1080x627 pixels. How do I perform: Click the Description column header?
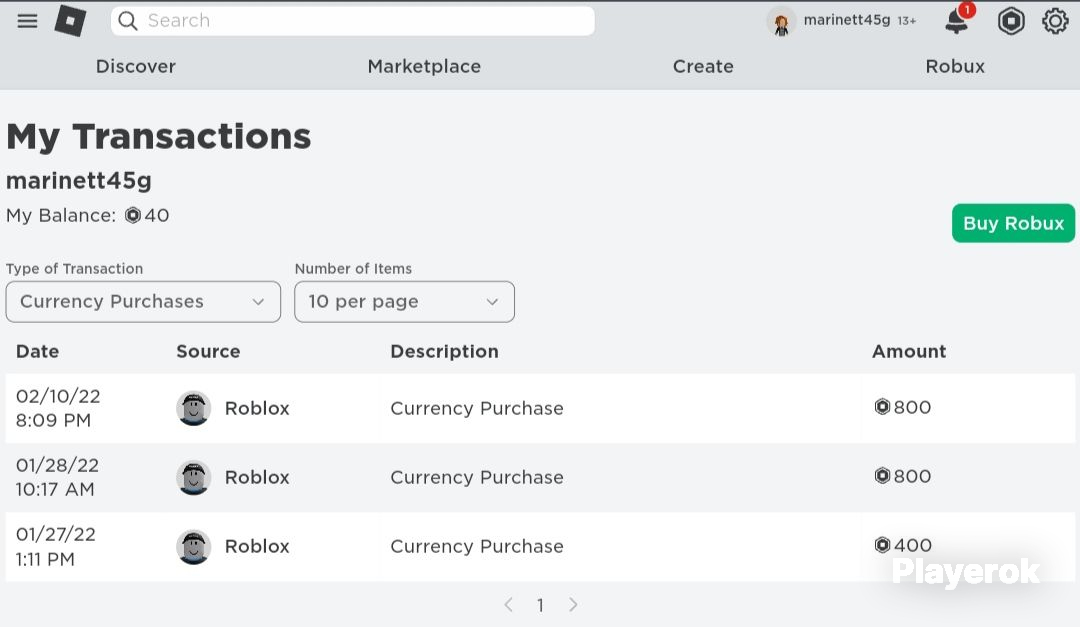point(444,351)
